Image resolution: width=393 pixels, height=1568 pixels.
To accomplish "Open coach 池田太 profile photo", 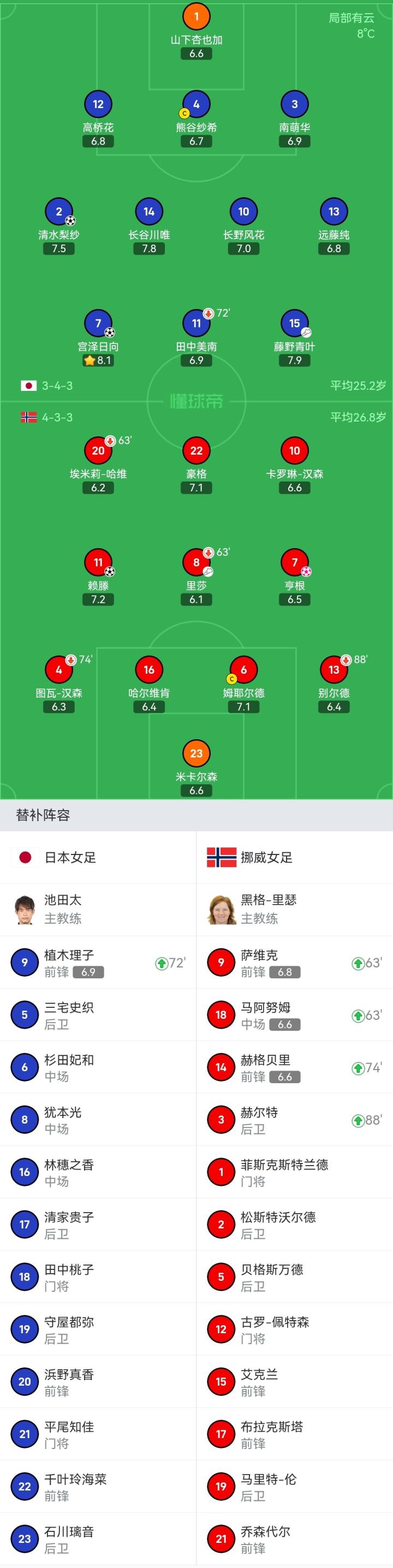I will (25, 910).
